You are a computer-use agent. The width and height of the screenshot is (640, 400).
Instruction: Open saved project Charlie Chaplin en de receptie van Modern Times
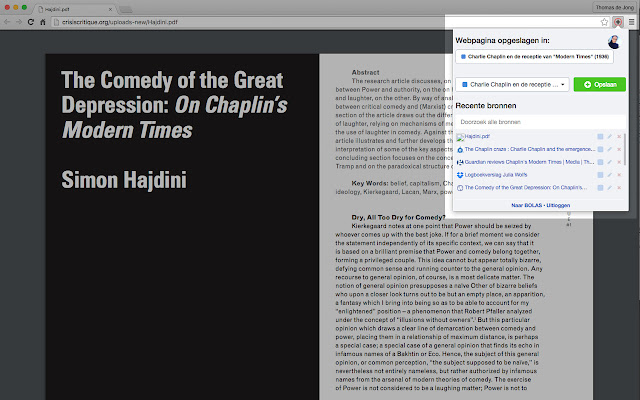click(x=534, y=57)
